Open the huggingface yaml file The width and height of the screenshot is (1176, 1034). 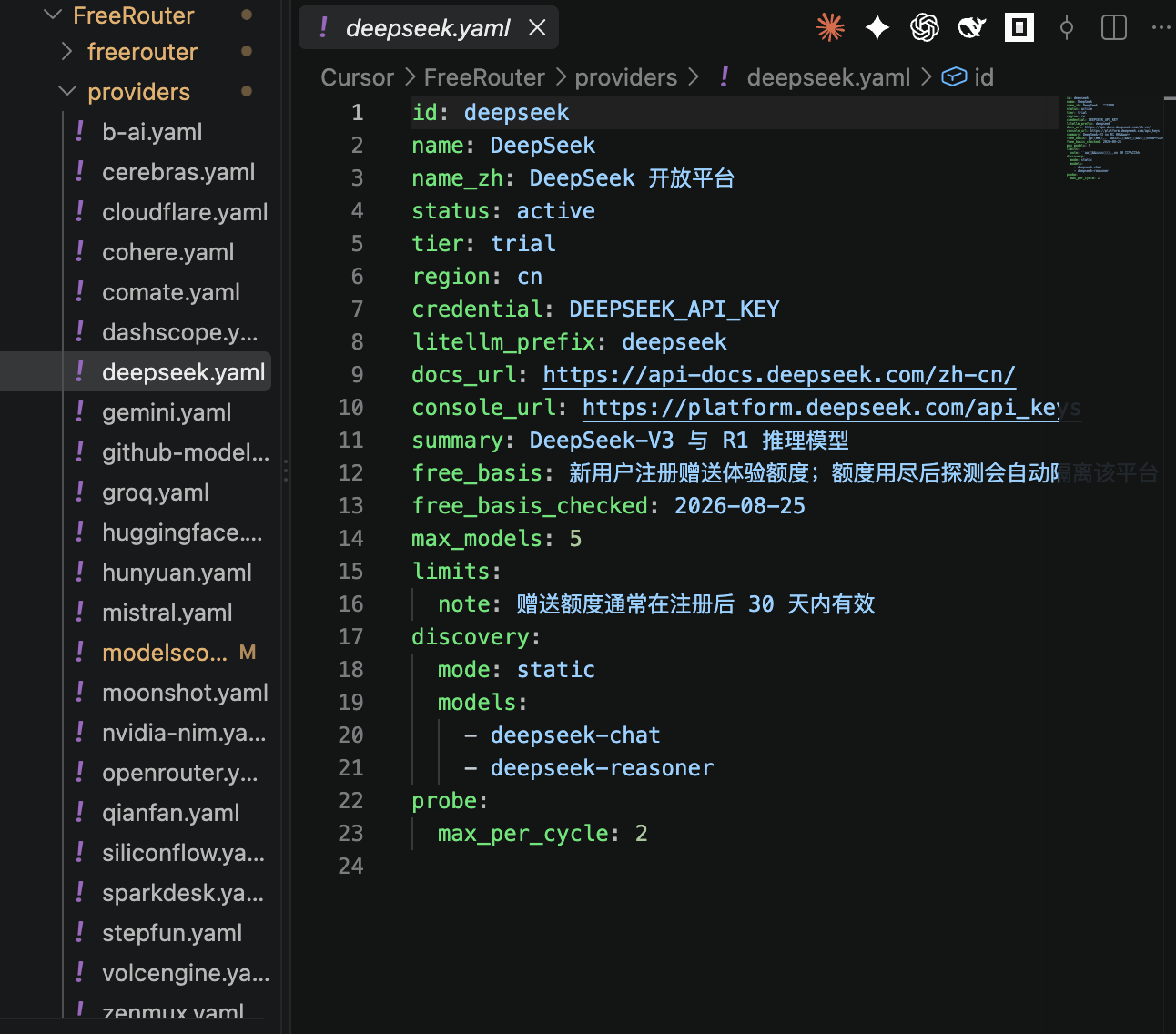182,532
